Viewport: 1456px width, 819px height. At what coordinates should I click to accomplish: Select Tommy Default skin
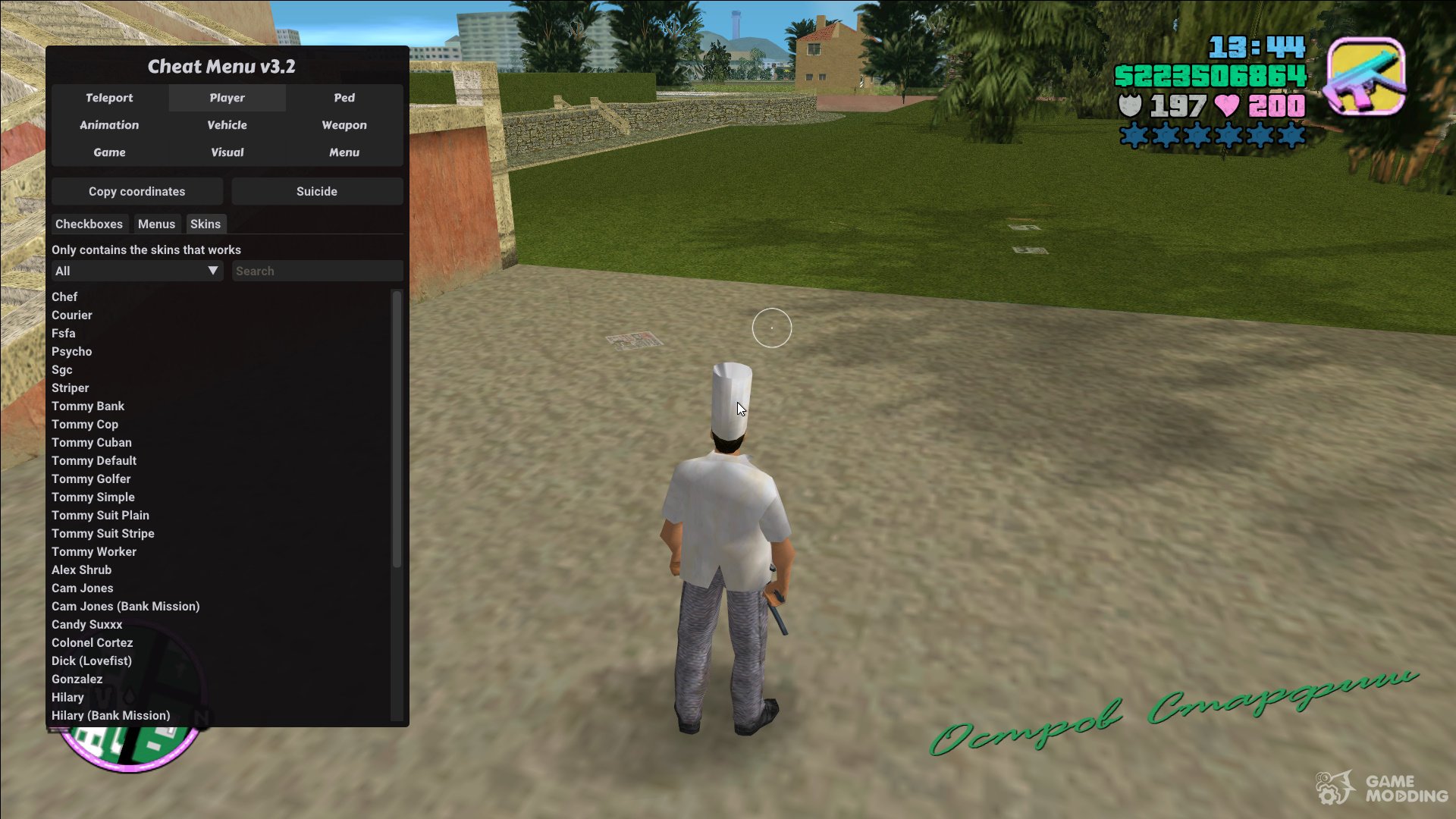point(94,460)
